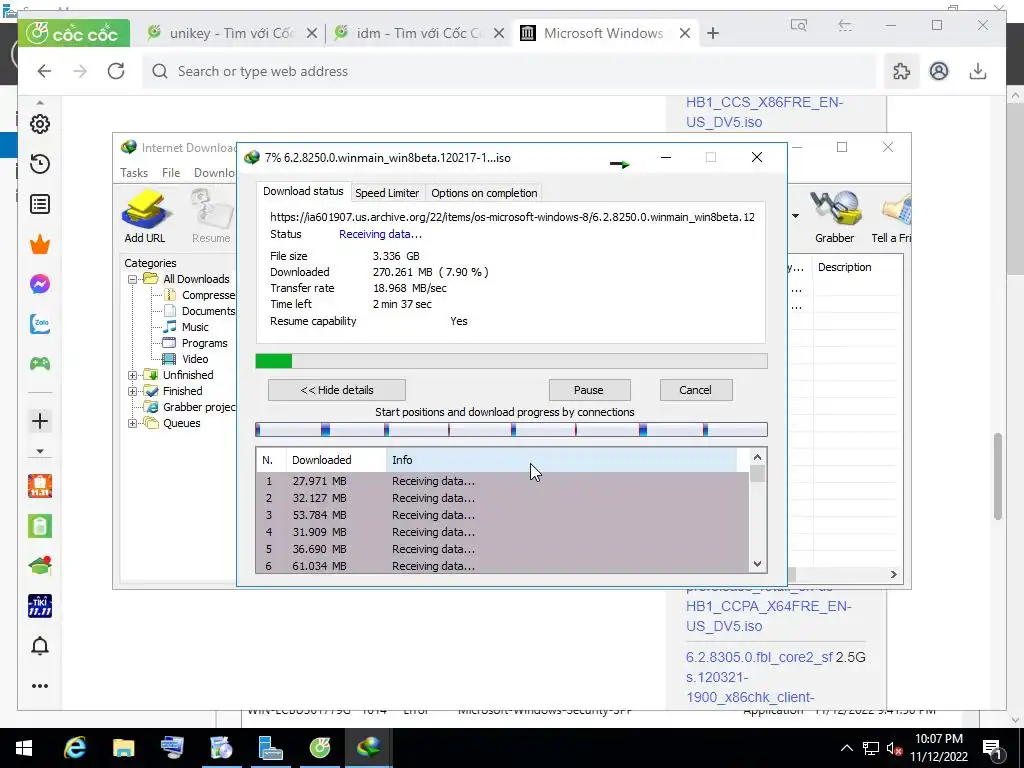Viewport: 1024px width, 768px height.
Task: Click the IDM list horizontal scroll arrow
Action: (x=893, y=575)
